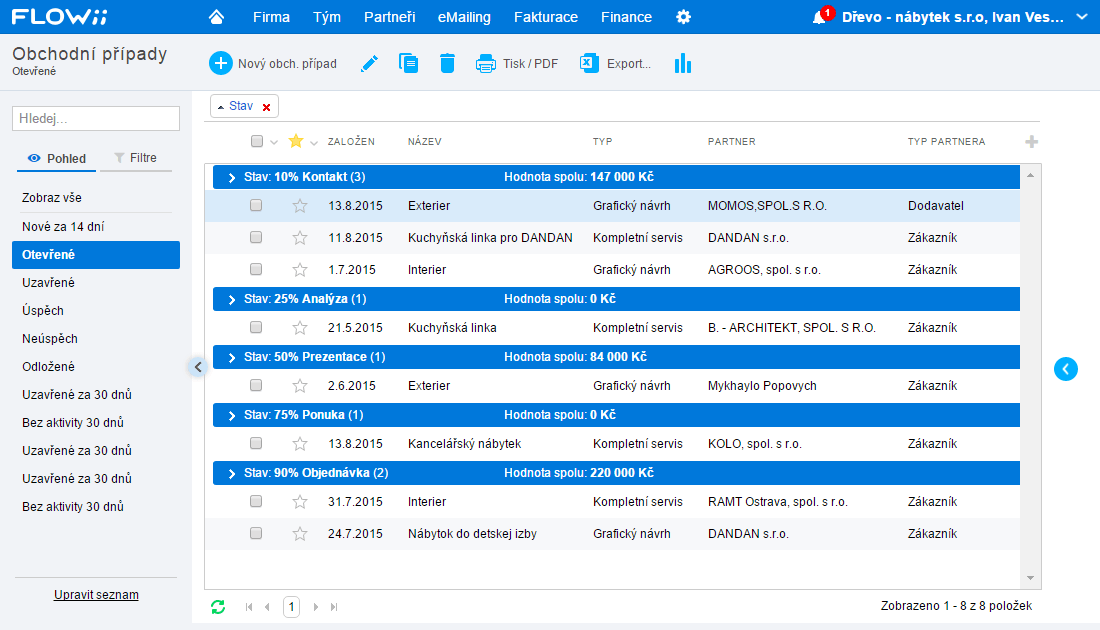Star the Interier row dated 1.7.2015
This screenshot has height=630, width=1100.
pos(300,269)
